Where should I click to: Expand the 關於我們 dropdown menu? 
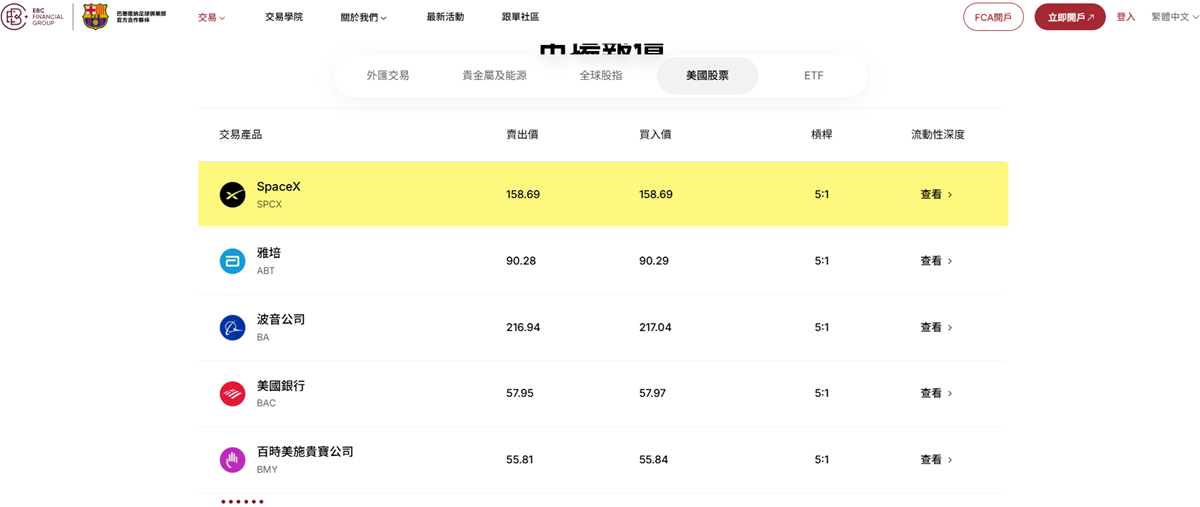pos(363,17)
